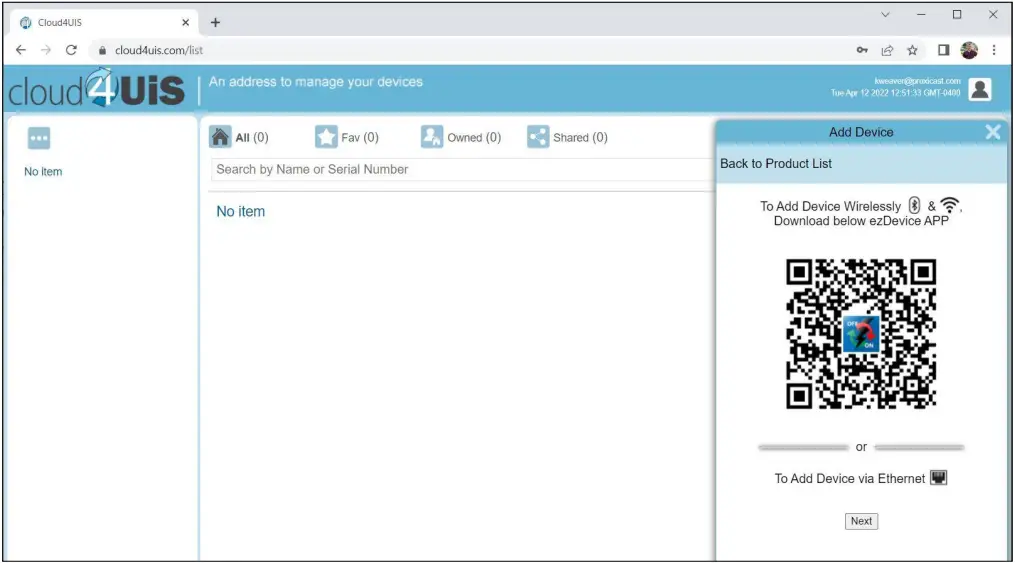Image resolution: width=1015 pixels, height=563 pixels.
Task: Click 'To Add Device via Ethernet' text
Action: [x=849, y=478]
